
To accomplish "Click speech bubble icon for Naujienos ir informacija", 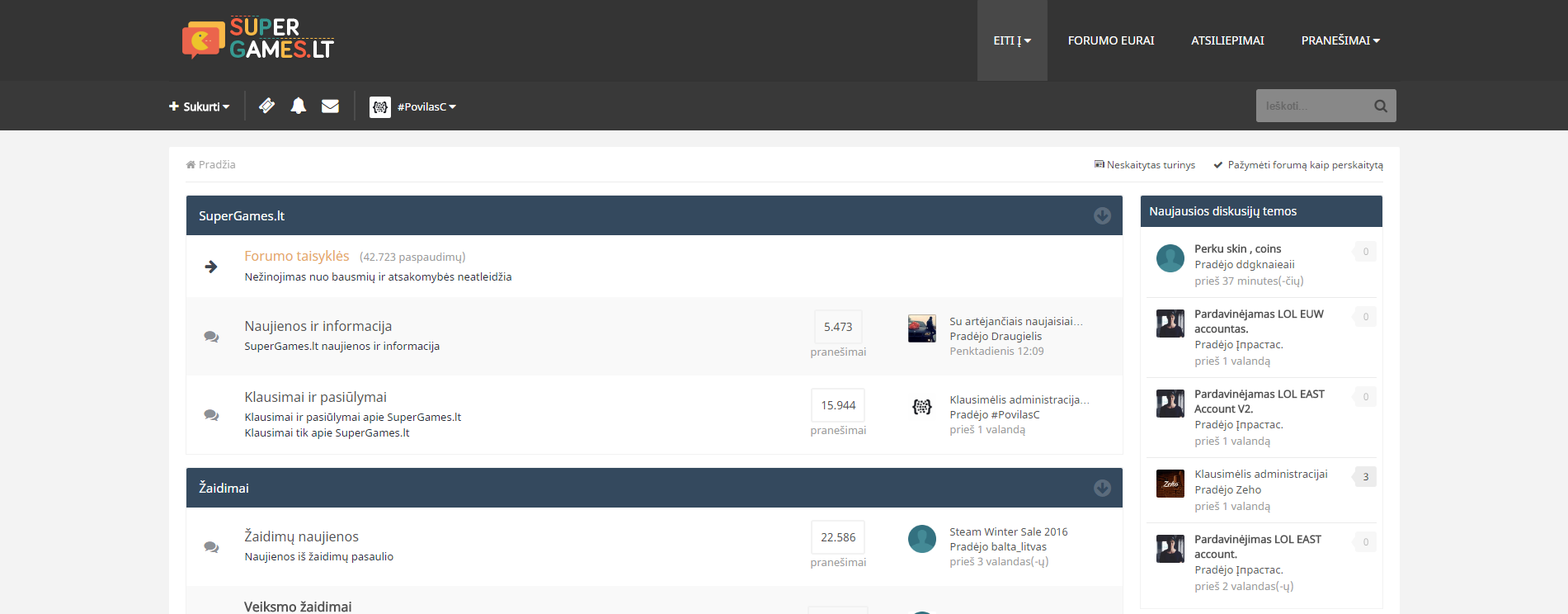I will [211, 337].
